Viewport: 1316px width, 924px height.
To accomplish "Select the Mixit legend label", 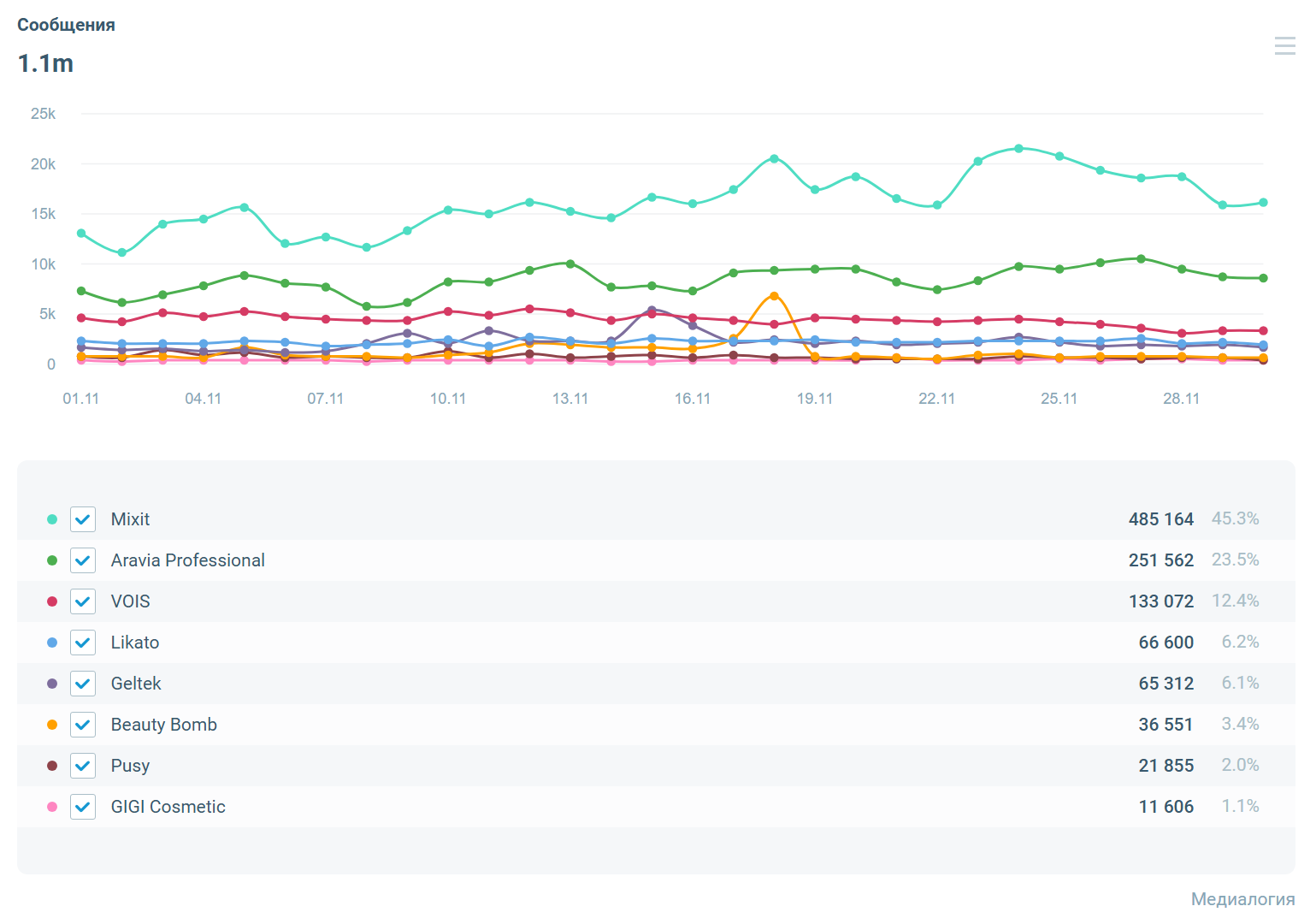I will pyautogui.click(x=130, y=519).
